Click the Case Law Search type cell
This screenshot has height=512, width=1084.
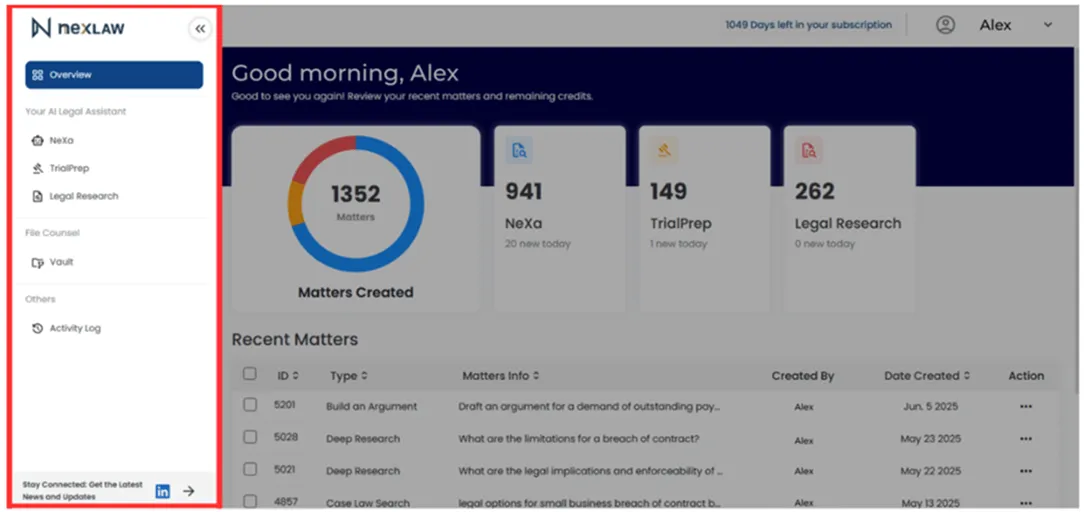[368, 503]
